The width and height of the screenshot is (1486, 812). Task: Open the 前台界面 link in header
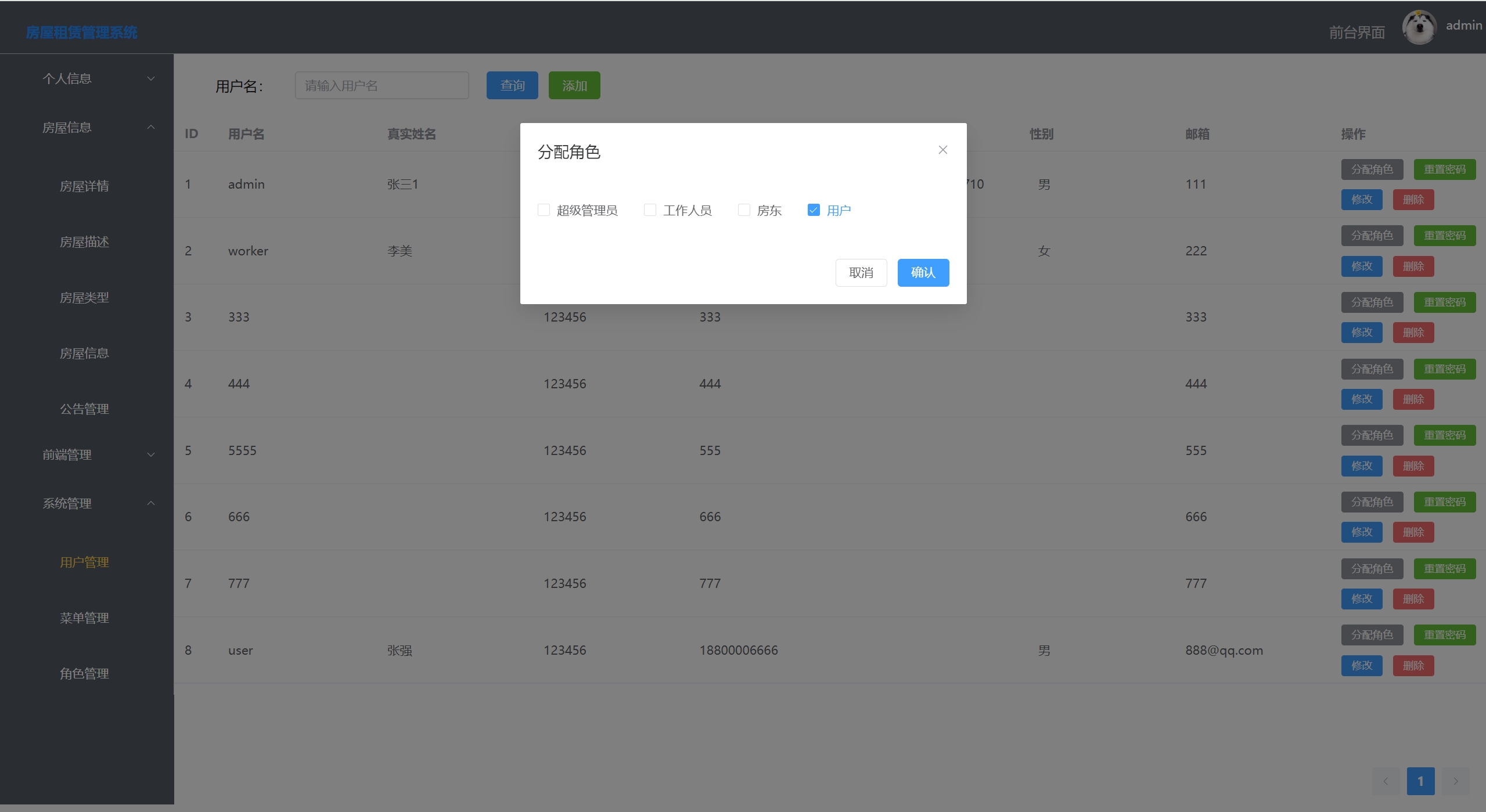[1357, 33]
